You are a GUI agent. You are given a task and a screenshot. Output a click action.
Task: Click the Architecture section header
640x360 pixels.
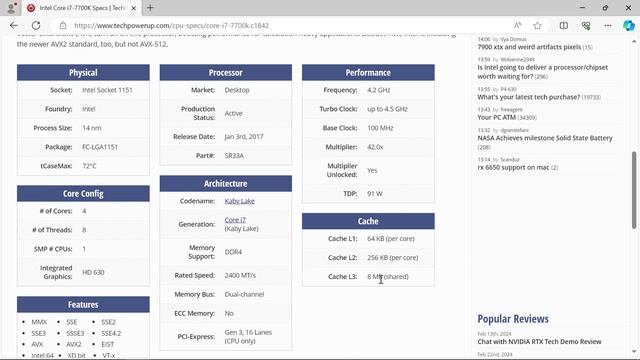[x=226, y=184]
